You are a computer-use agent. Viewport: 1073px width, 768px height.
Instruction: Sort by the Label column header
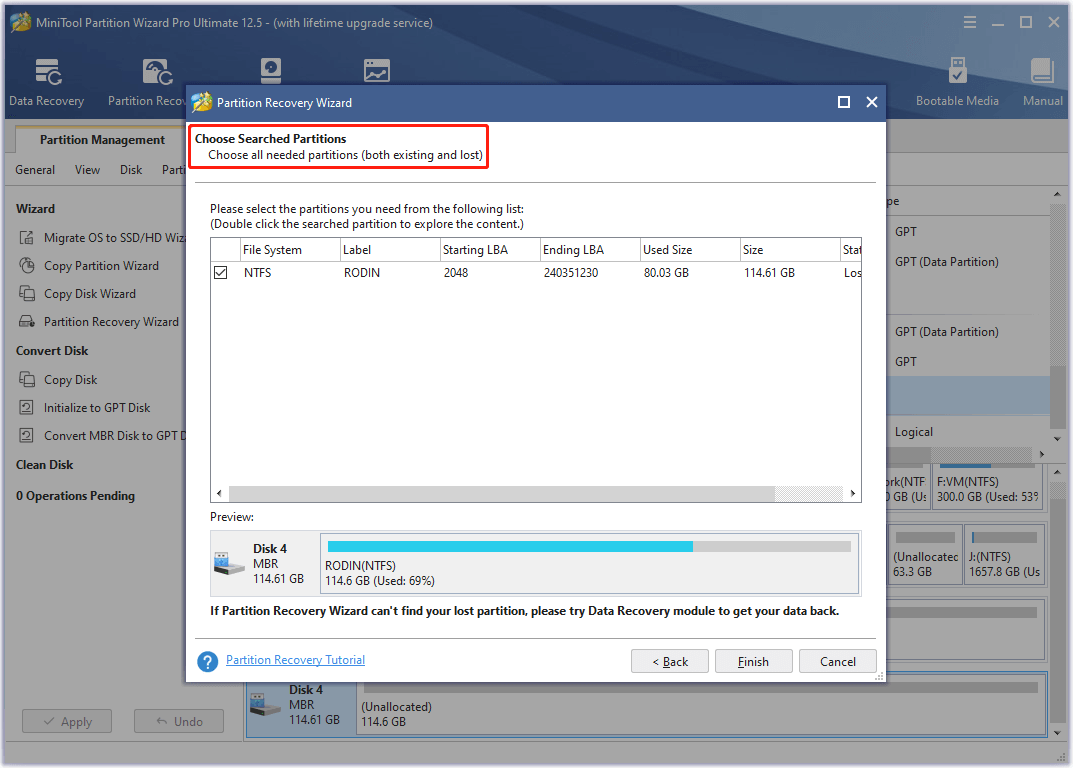pos(390,250)
